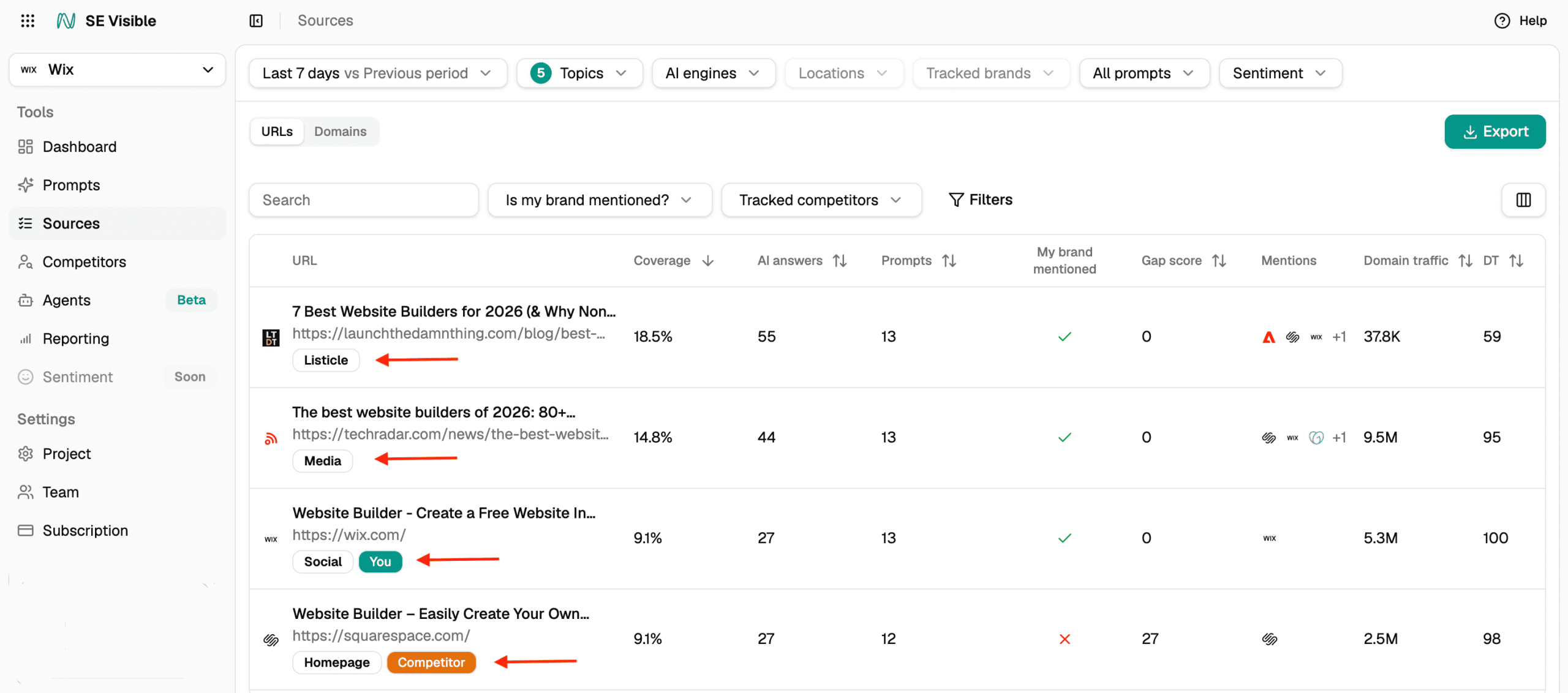Click +1 mentions in first row
This screenshot has height=693, width=1568.
[x=1340, y=337]
